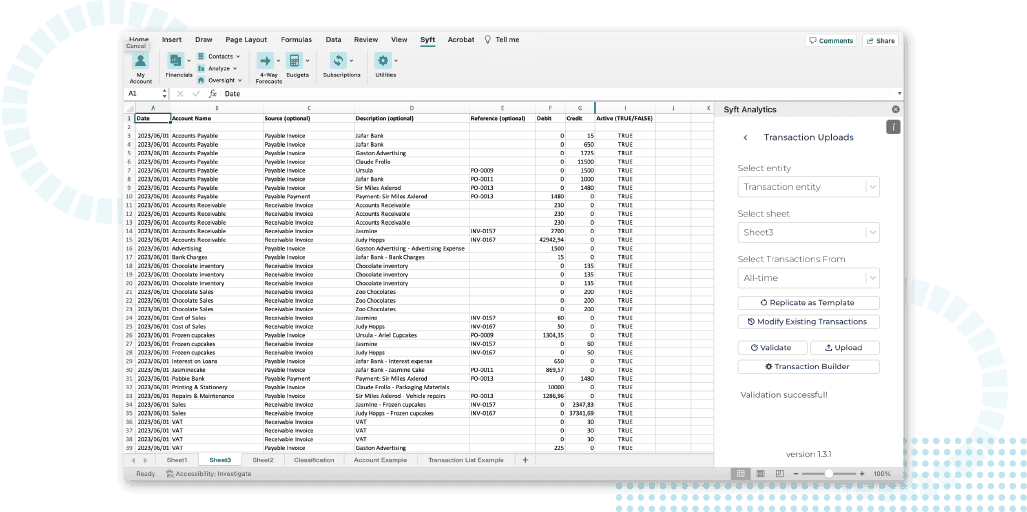Expand the Contacts dropdown
Screen dimensions: 1027x512
click(238, 56)
